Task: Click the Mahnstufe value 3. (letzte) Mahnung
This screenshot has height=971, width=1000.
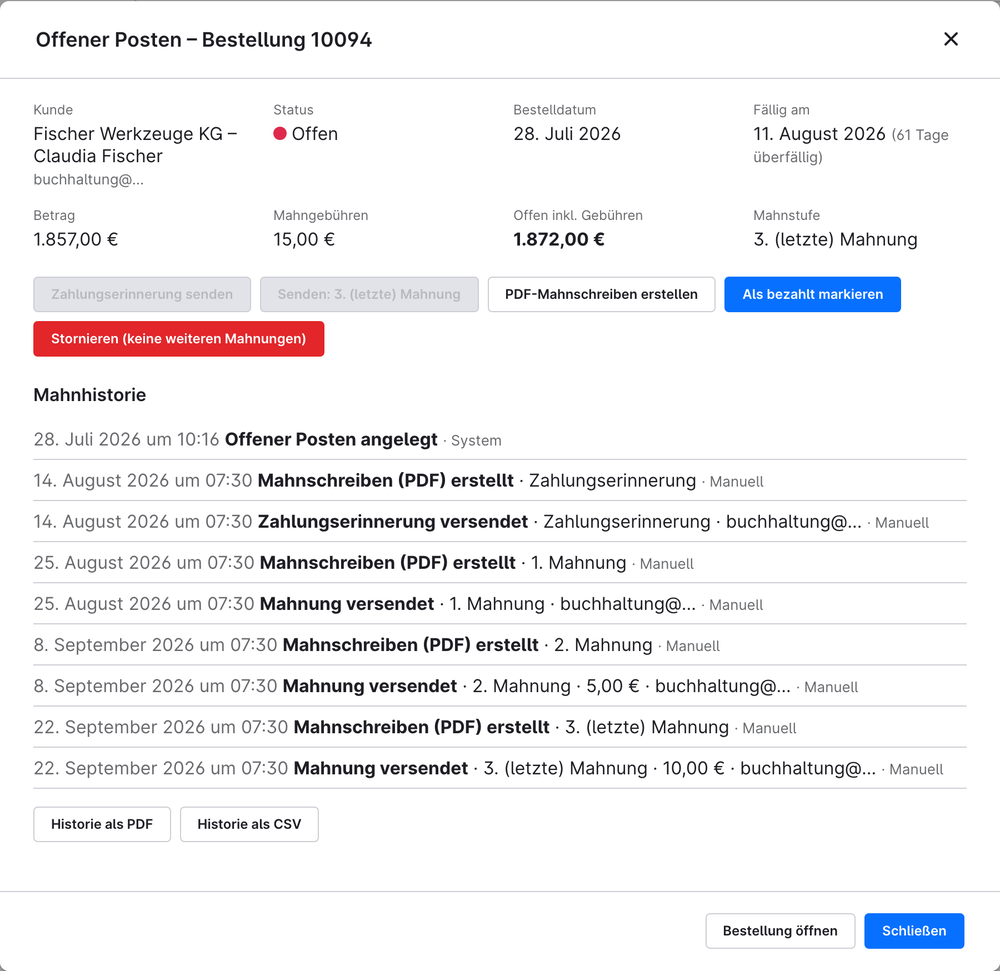Action: coord(835,240)
